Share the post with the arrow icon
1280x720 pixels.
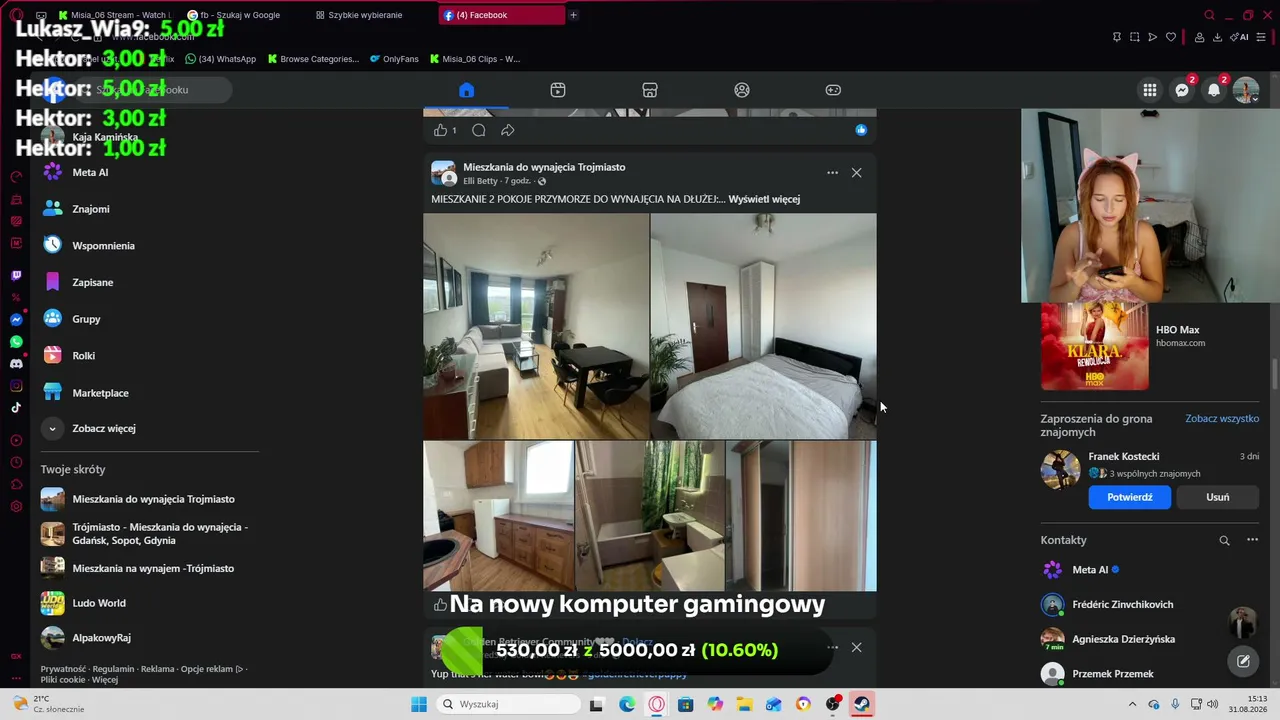(508, 130)
